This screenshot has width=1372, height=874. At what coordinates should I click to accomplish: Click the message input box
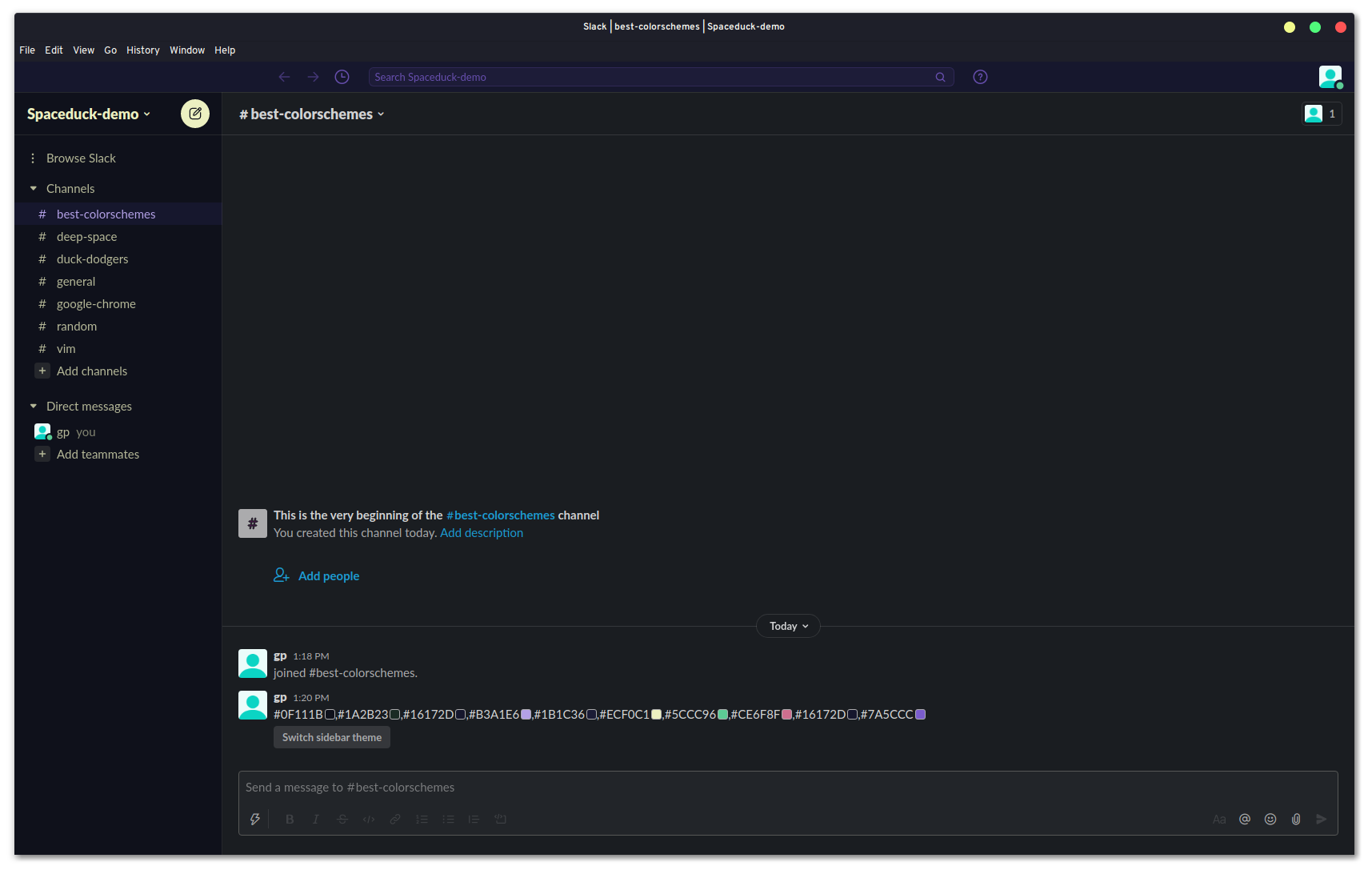[788, 788]
